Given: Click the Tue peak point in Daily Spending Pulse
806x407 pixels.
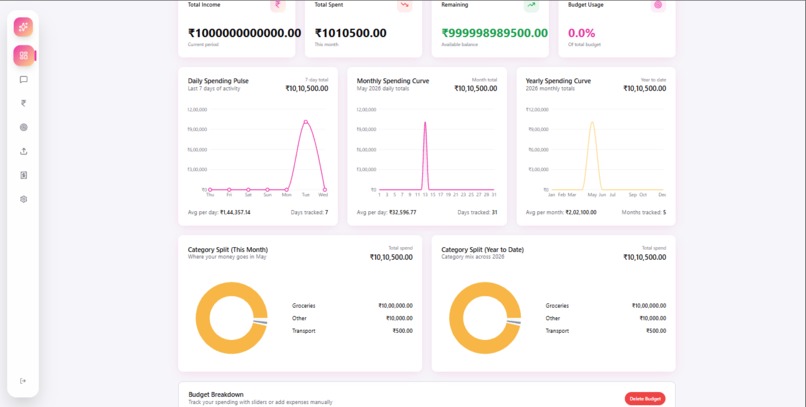Looking at the screenshot, I should tap(305, 122).
